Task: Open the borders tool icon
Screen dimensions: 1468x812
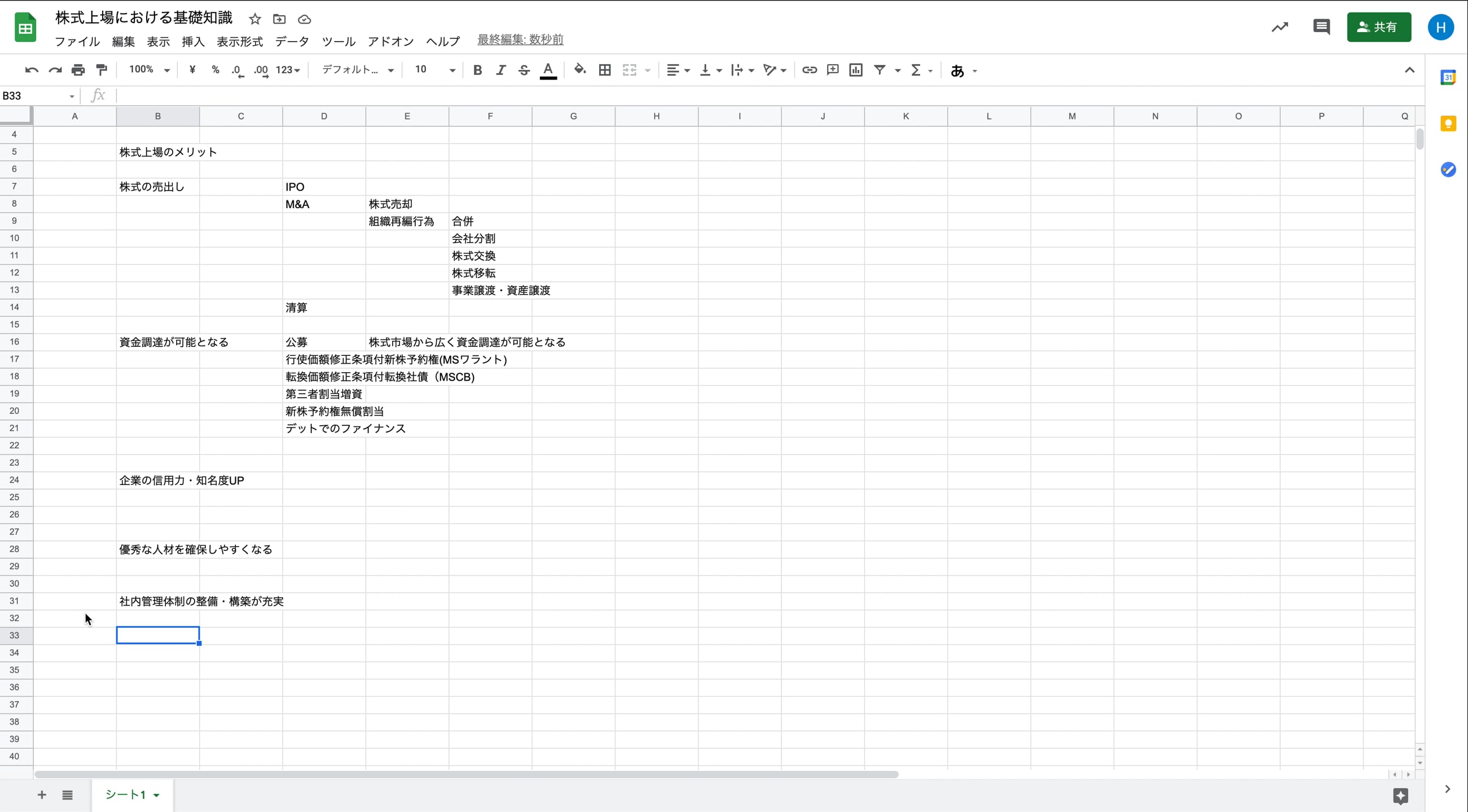Action: point(605,70)
